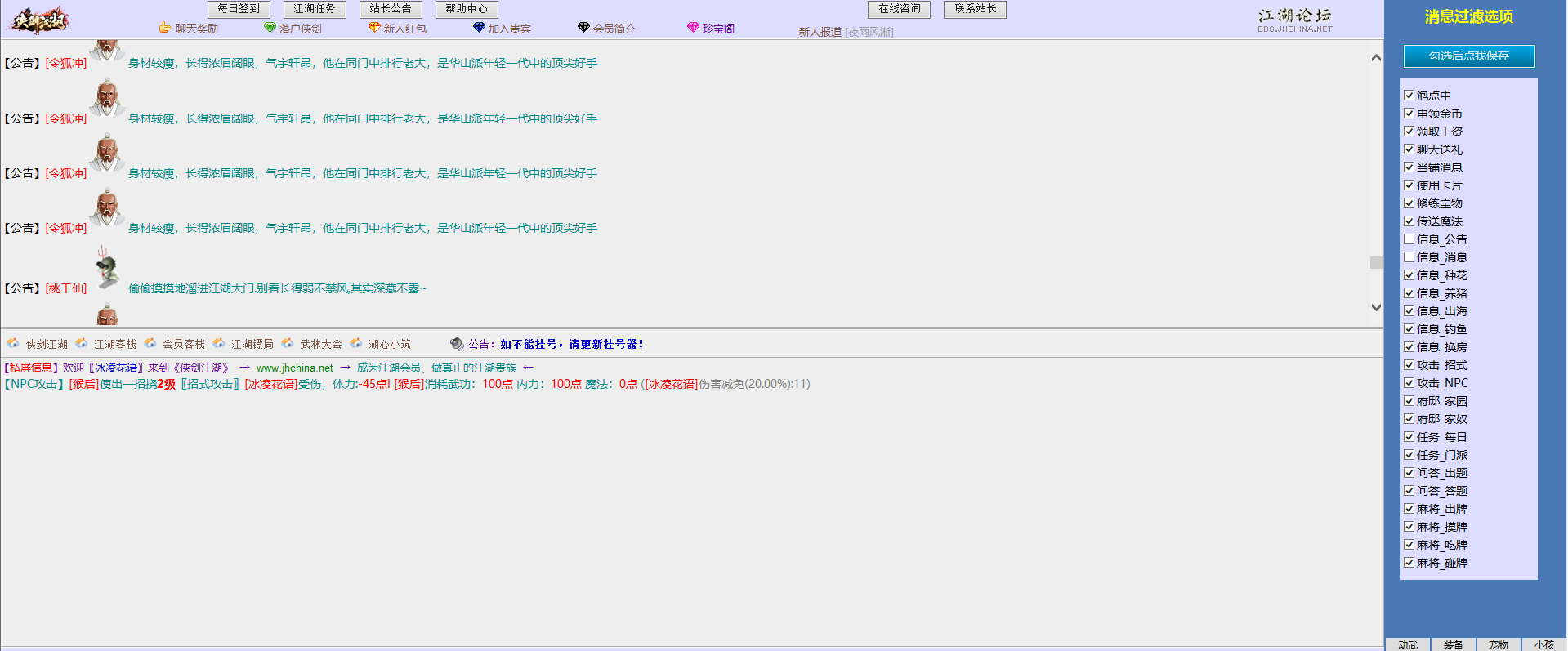Switch to the 小孩 tab
1568x651 pixels.
pos(1543,644)
